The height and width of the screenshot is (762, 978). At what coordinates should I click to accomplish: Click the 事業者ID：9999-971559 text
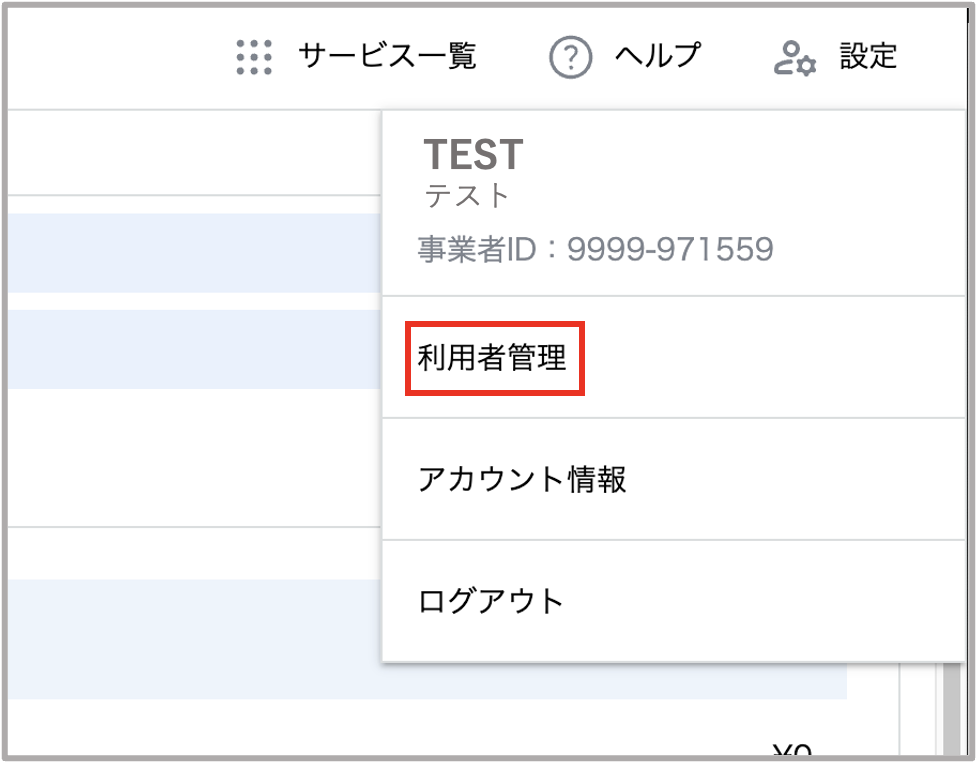(596, 249)
